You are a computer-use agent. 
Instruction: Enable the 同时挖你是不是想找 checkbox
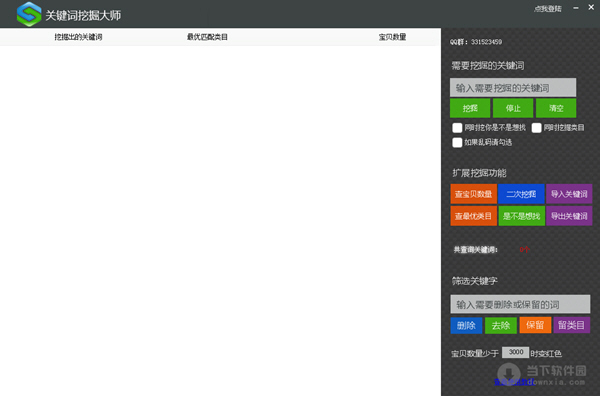click(x=457, y=128)
